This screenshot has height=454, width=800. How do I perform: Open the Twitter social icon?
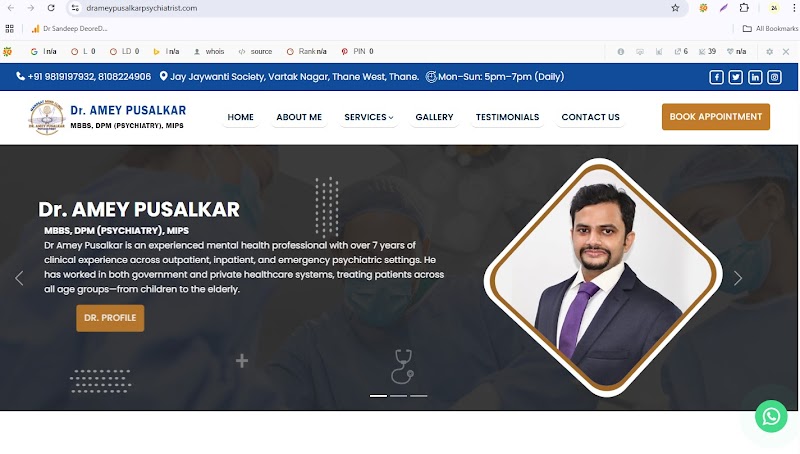[x=735, y=77]
